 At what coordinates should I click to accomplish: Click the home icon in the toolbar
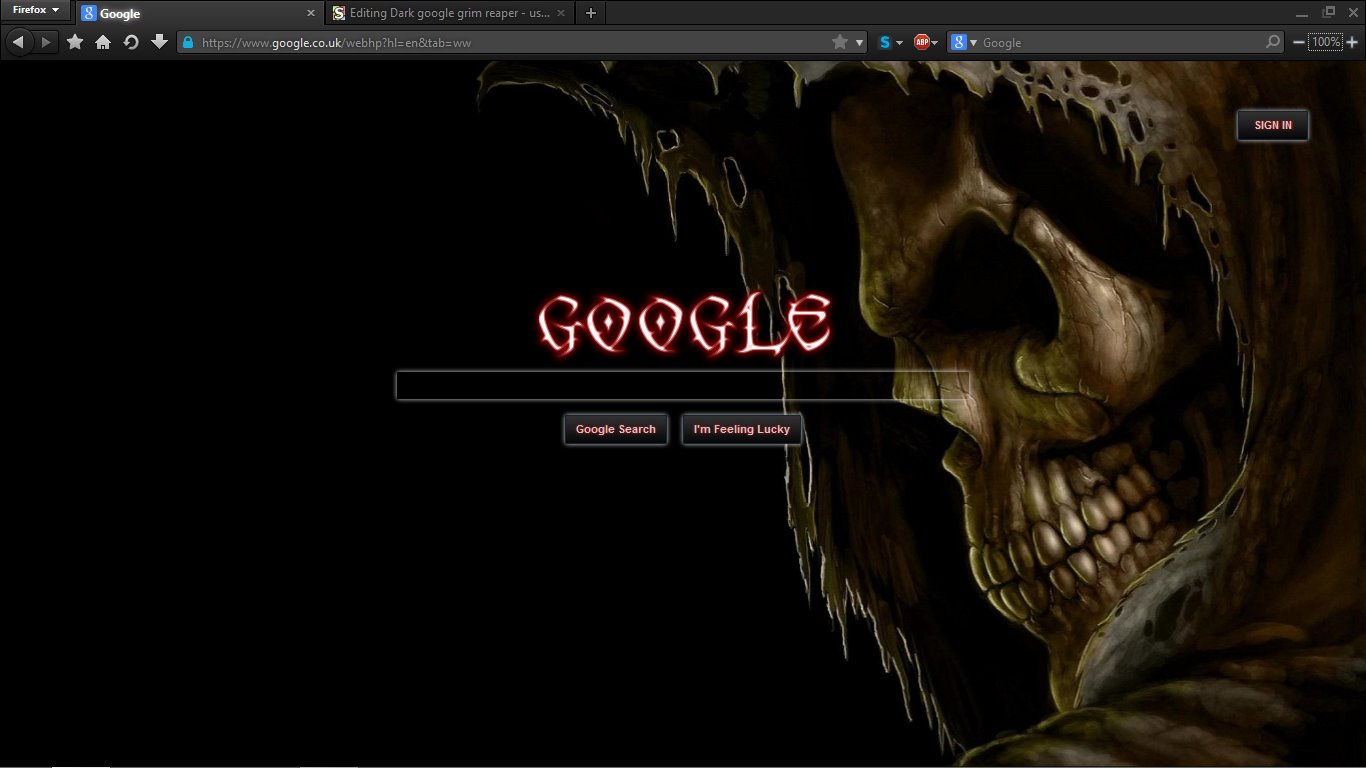pyautogui.click(x=103, y=42)
